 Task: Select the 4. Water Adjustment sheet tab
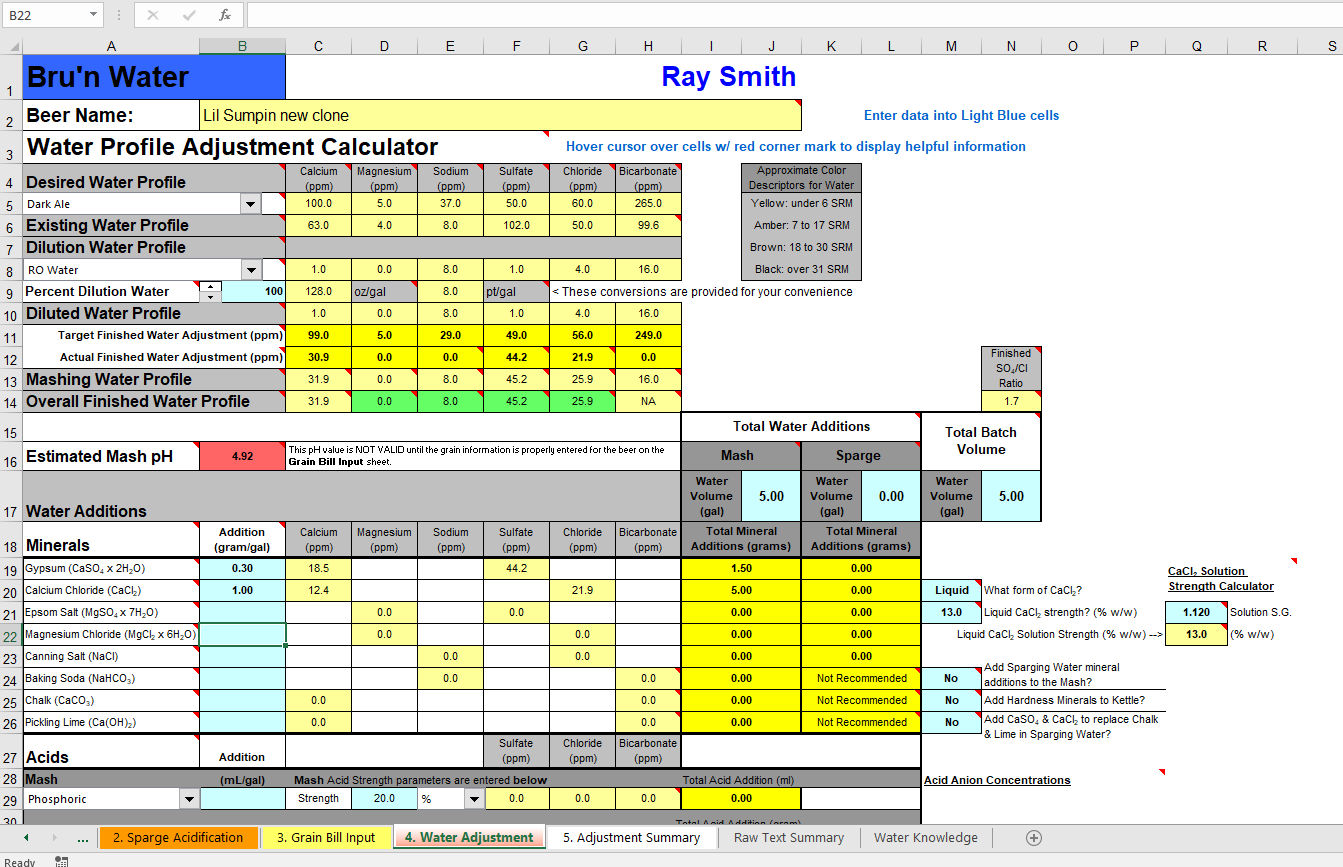(469, 838)
